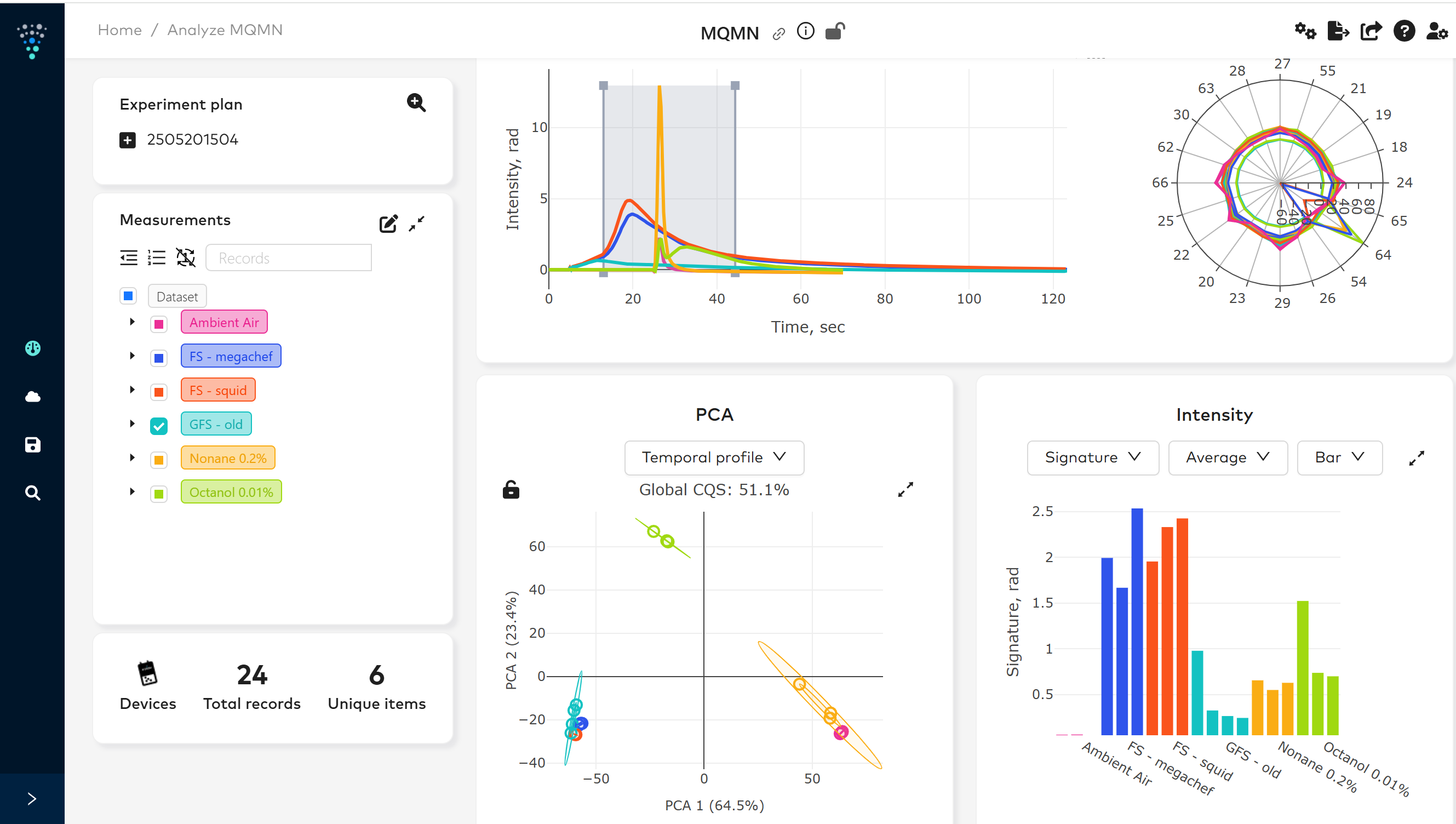1456x824 pixels.
Task: Click the edit measurements pencil icon
Action: point(388,224)
